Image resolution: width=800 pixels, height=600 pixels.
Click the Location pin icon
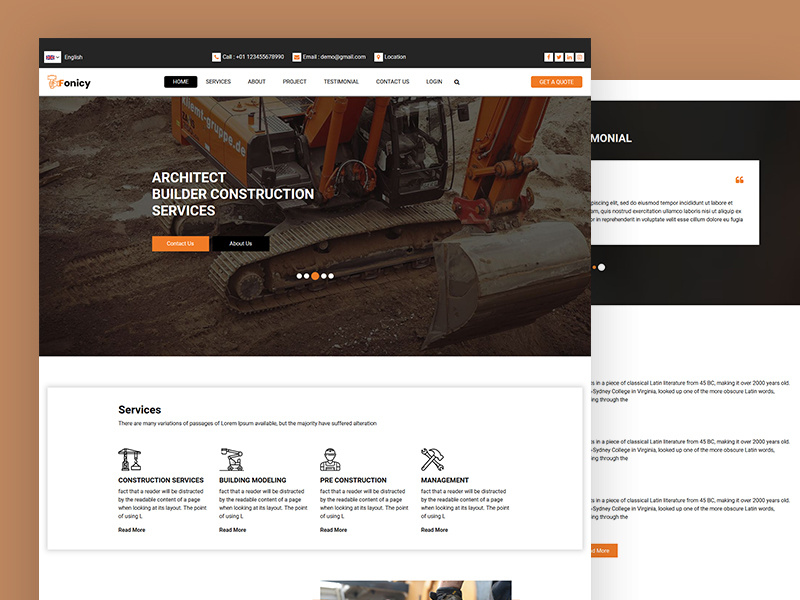tap(380, 57)
